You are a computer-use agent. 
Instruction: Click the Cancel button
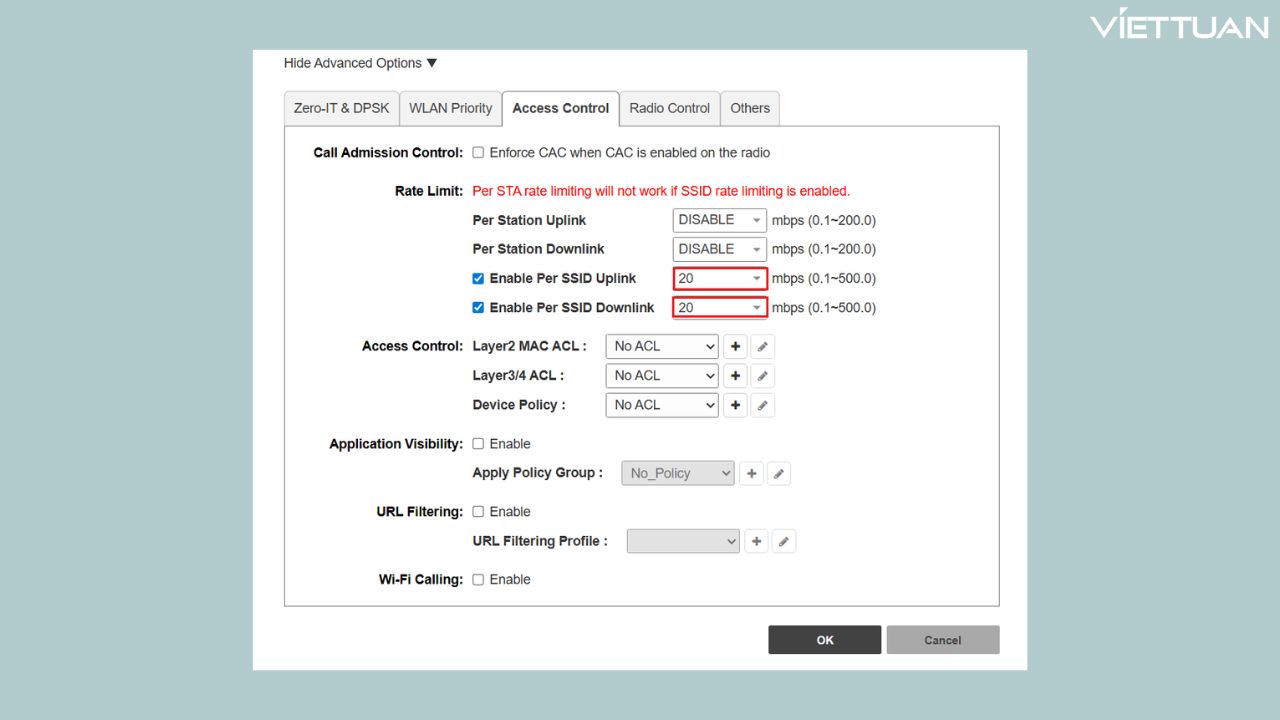point(941,639)
